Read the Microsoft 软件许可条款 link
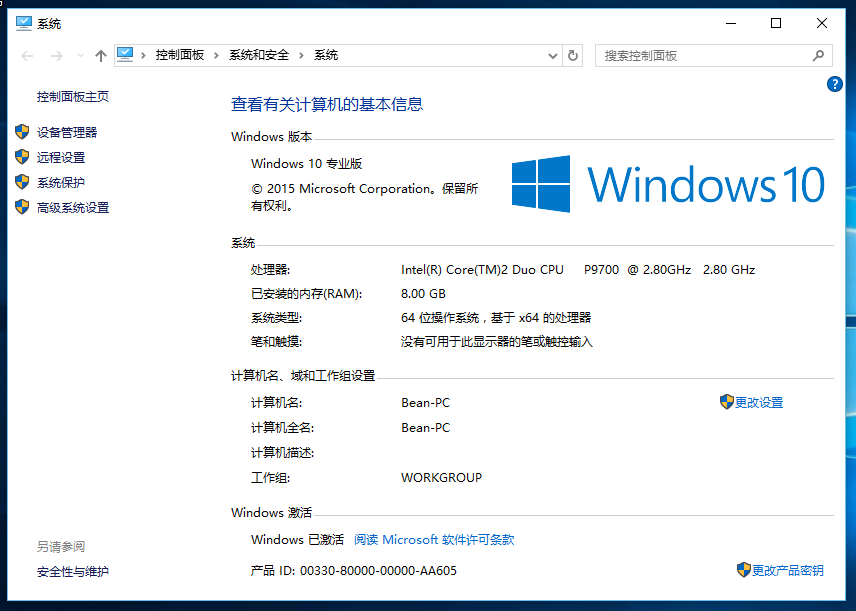This screenshot has width=856, height=611. click(434, 539)
